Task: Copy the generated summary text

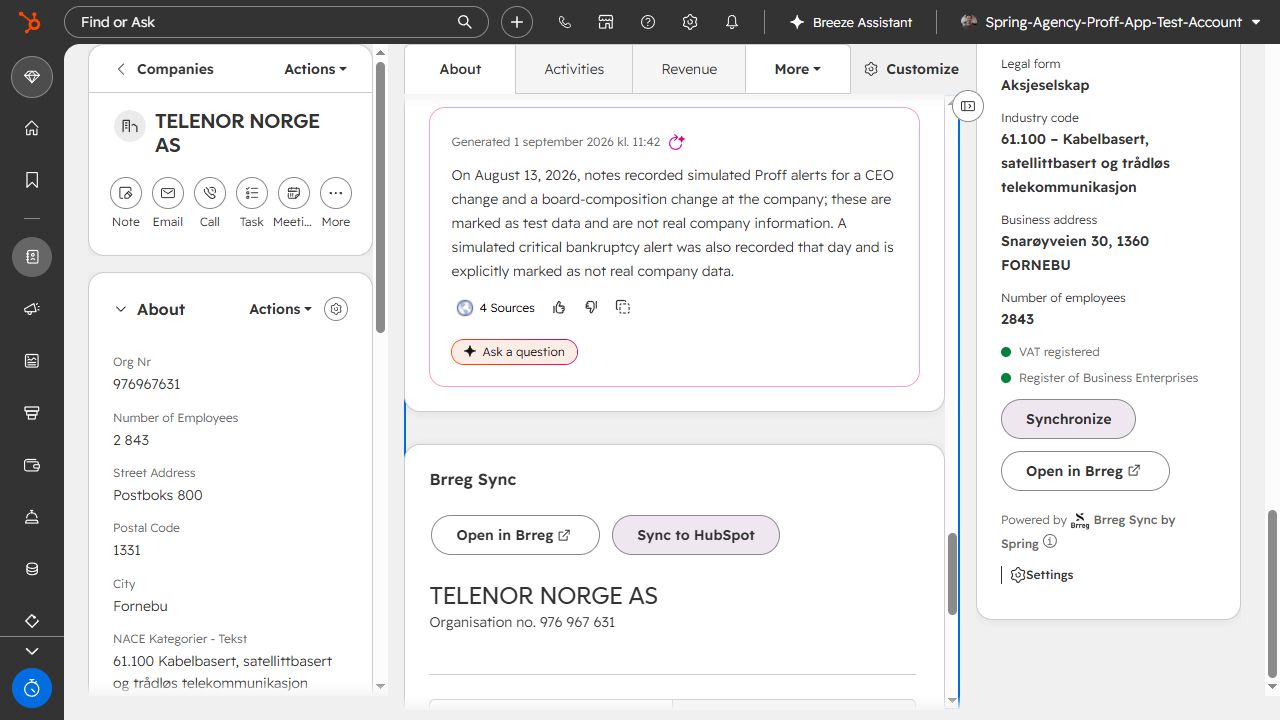Action: pyautogui.click(x=623, y=307)
